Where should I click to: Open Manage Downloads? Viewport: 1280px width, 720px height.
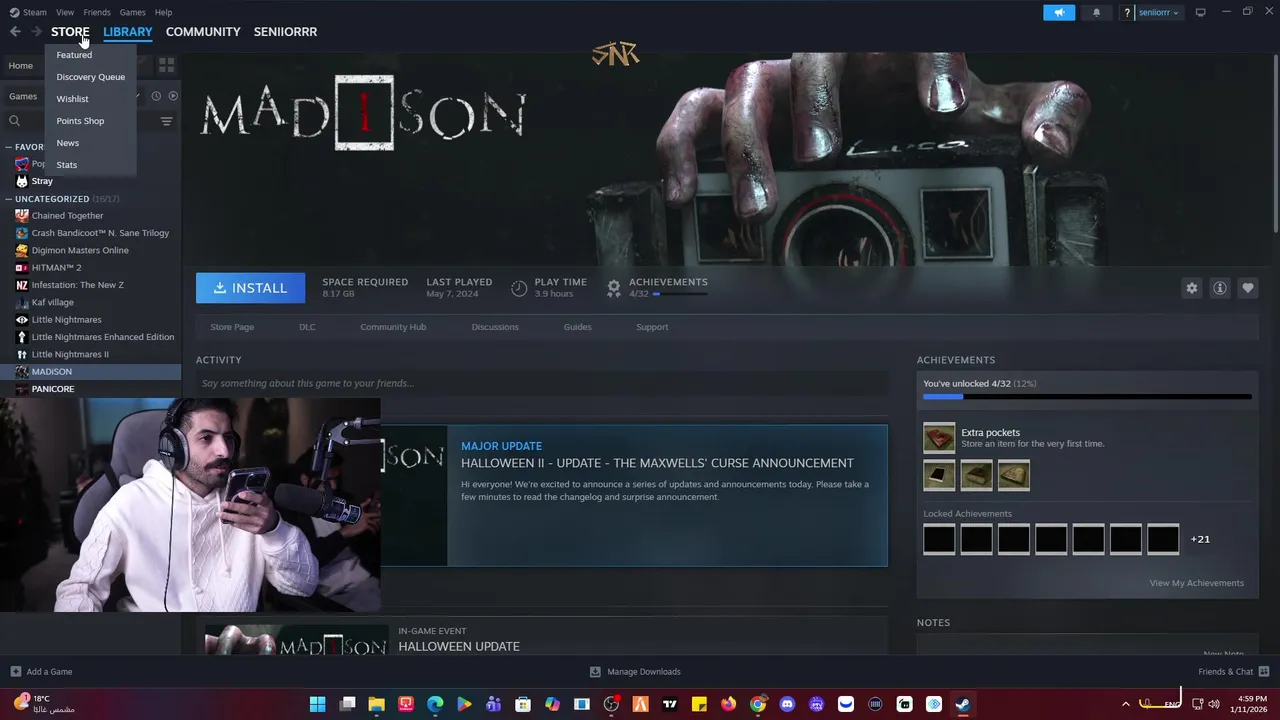[635, 671]
